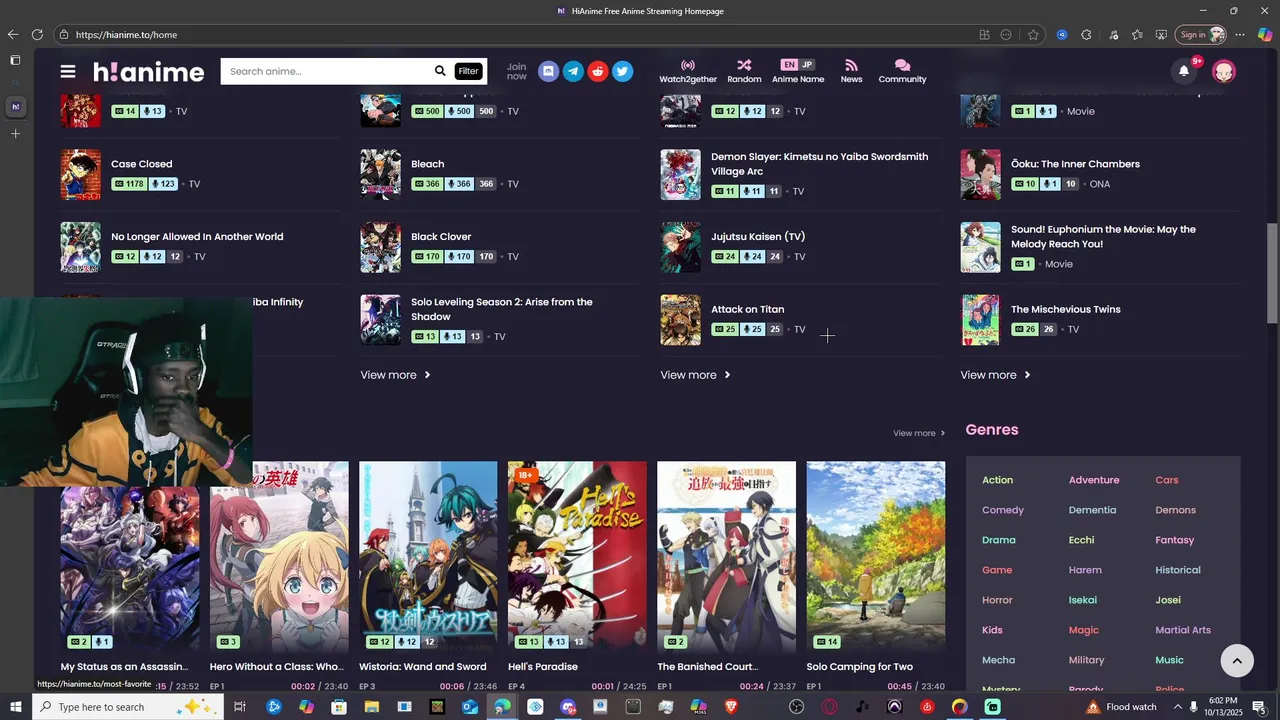The height and width of the screenshot is (720, 1280).
Task: Click the HiAnime logo
Action: click(149, 72)
